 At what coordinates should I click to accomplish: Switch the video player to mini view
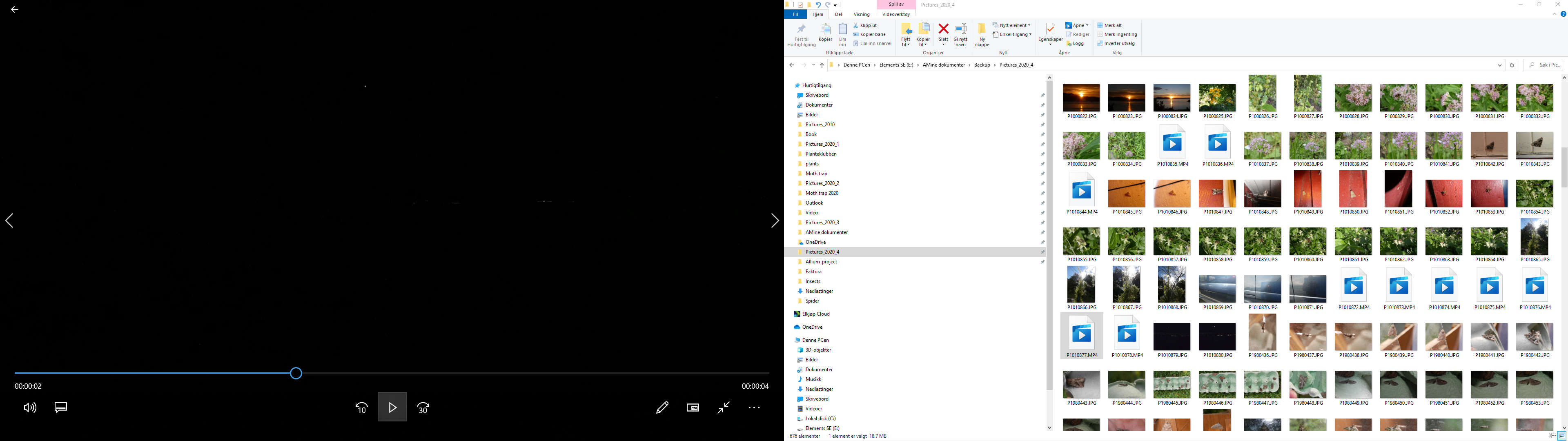693,408
